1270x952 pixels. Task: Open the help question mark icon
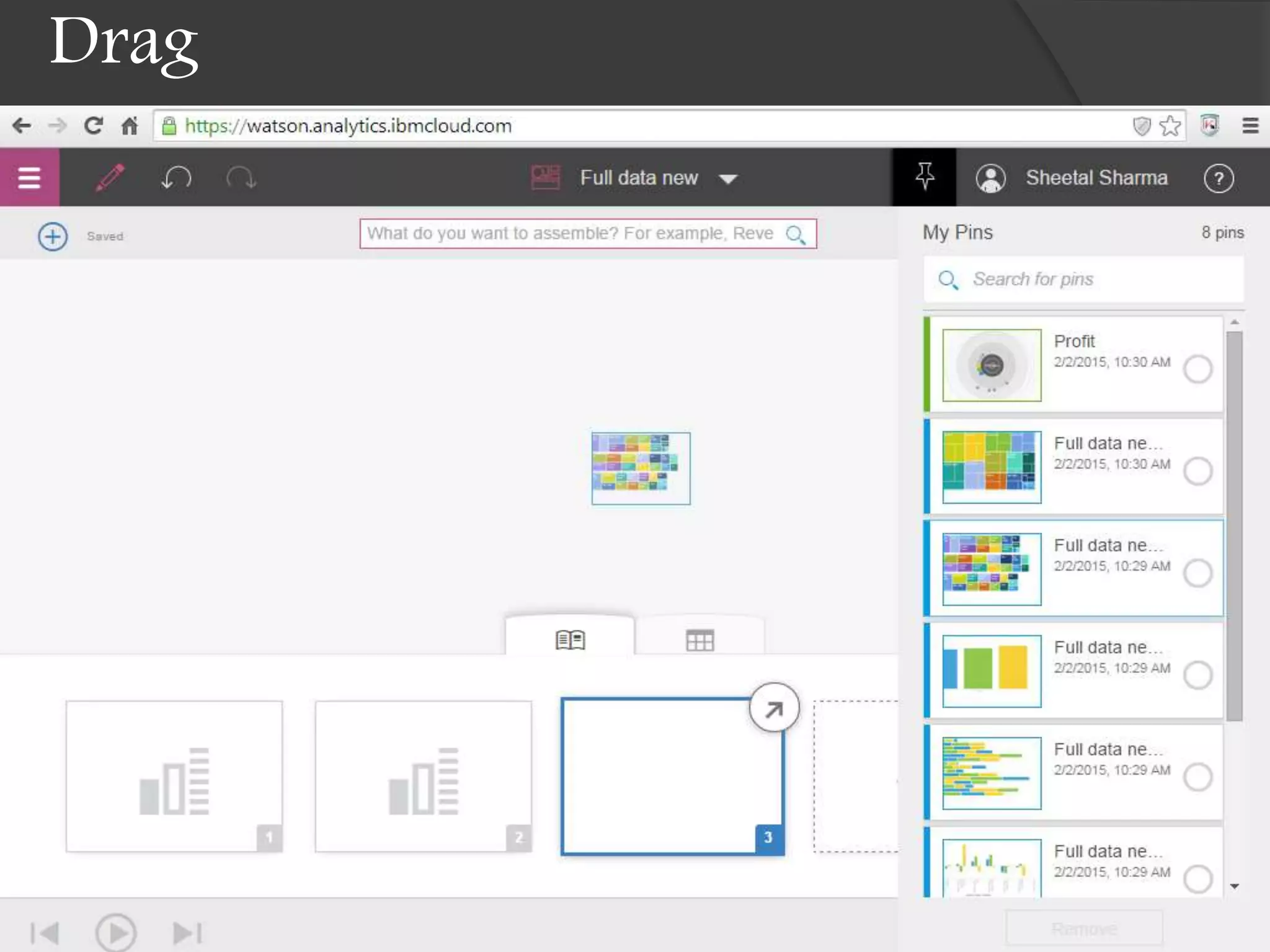click(1218, 178)
